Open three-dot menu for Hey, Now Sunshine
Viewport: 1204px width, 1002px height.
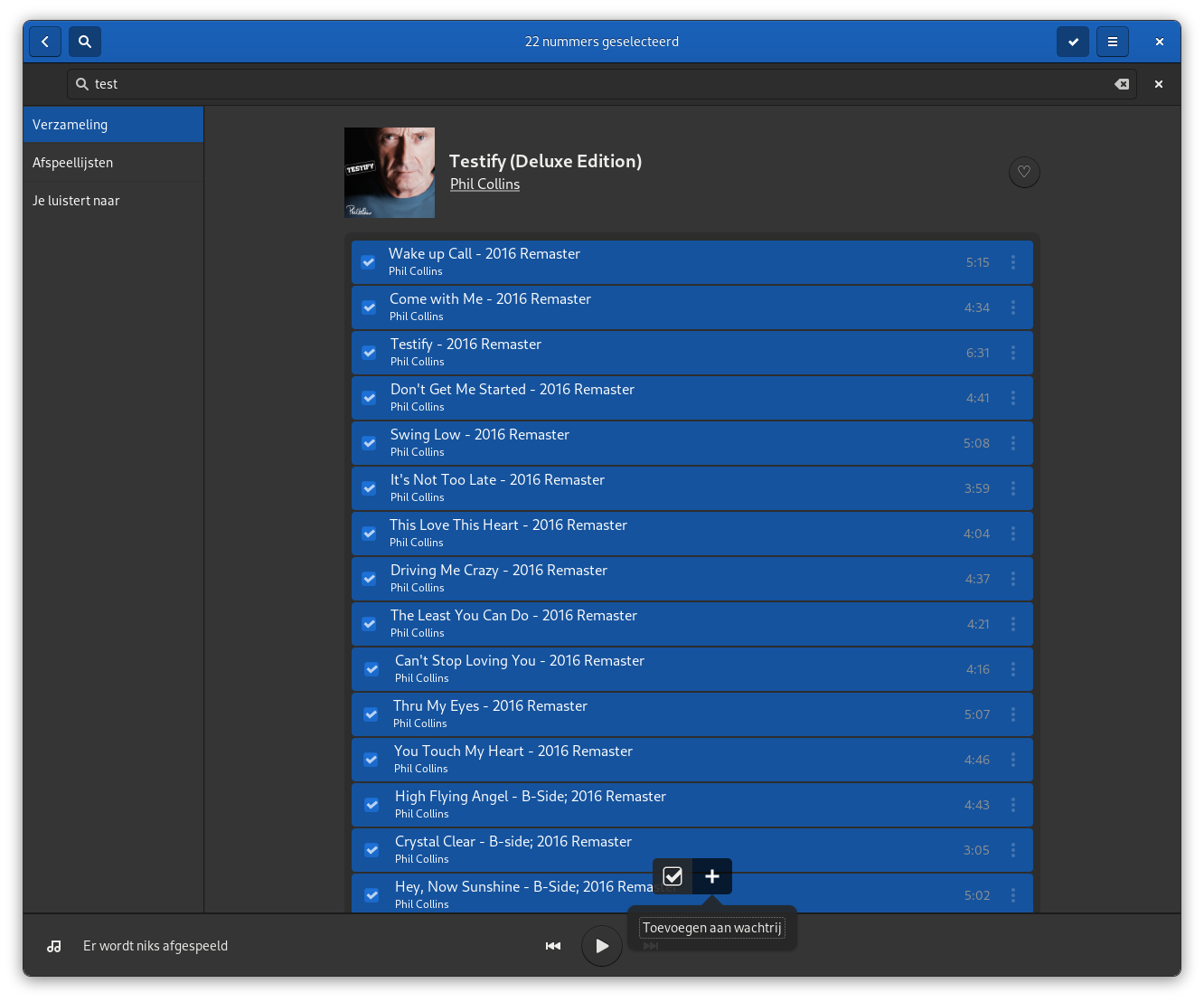(1013, 895)
